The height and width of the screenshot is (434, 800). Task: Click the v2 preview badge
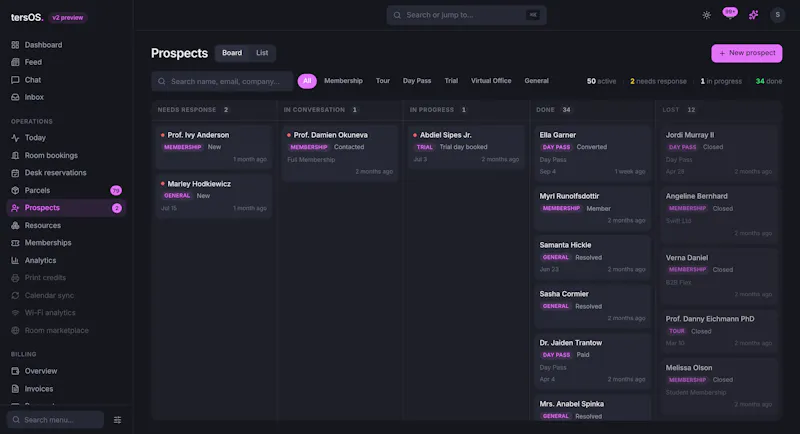(67, 18)
